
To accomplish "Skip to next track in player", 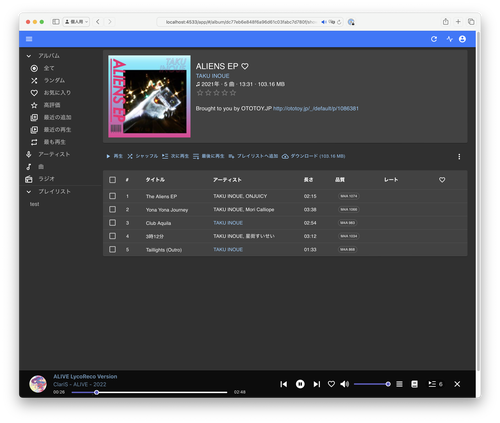I will pos(316,384).
